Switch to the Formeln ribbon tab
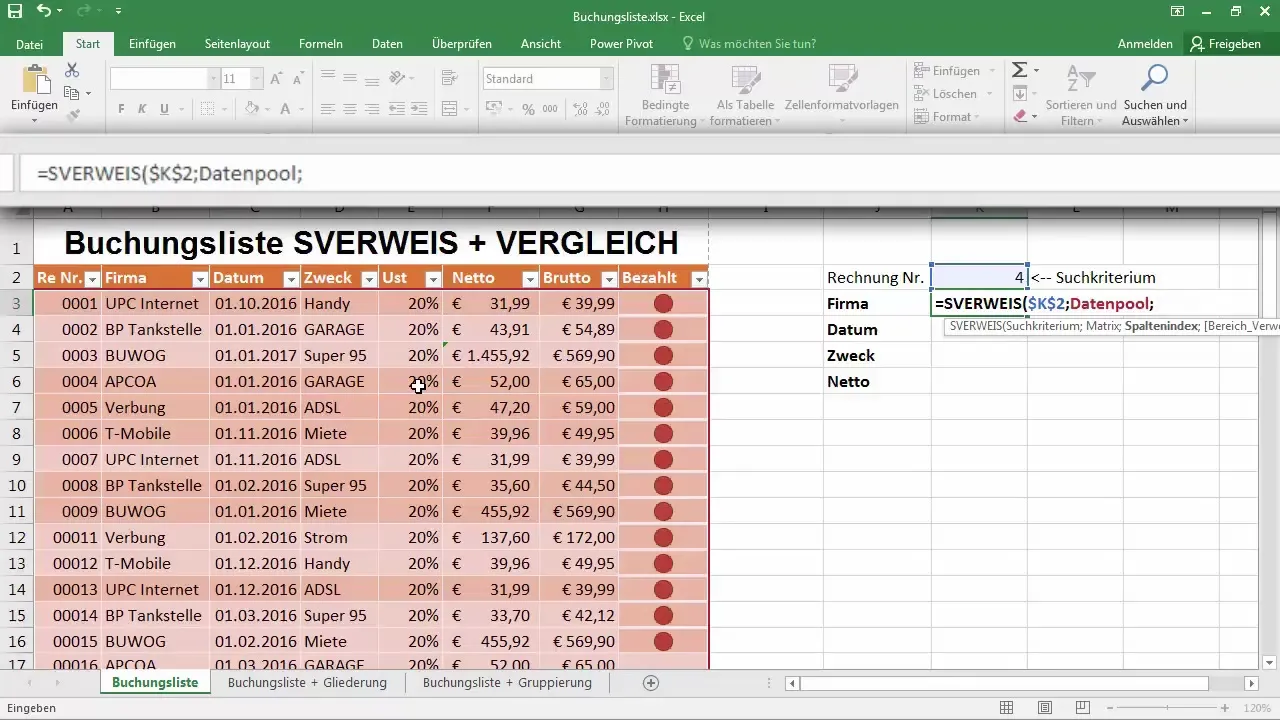 pos(321,44)
